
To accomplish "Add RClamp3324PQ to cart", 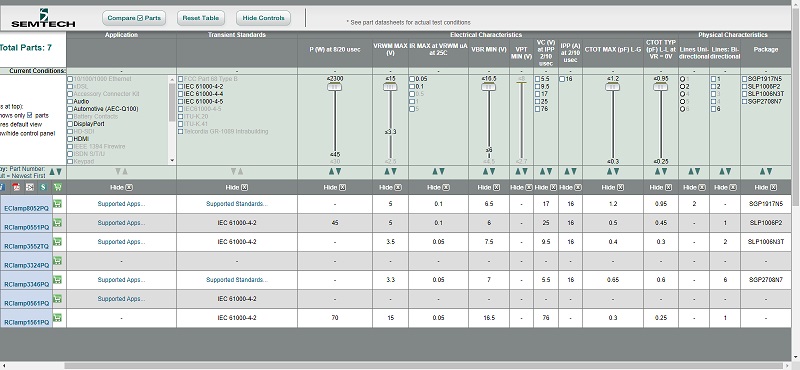I will (57, 261).
